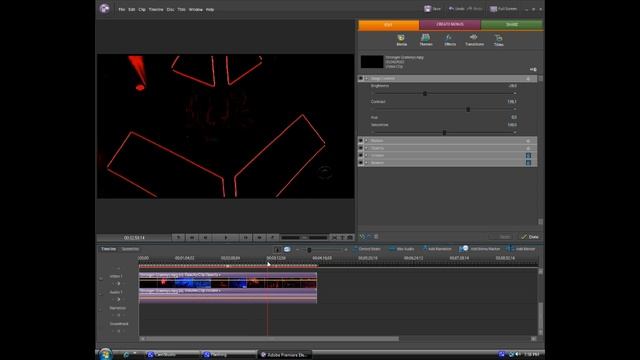Screen dimensions: 640x360
Task: Click the Save icon in the top bar
Action: (427, 9)
